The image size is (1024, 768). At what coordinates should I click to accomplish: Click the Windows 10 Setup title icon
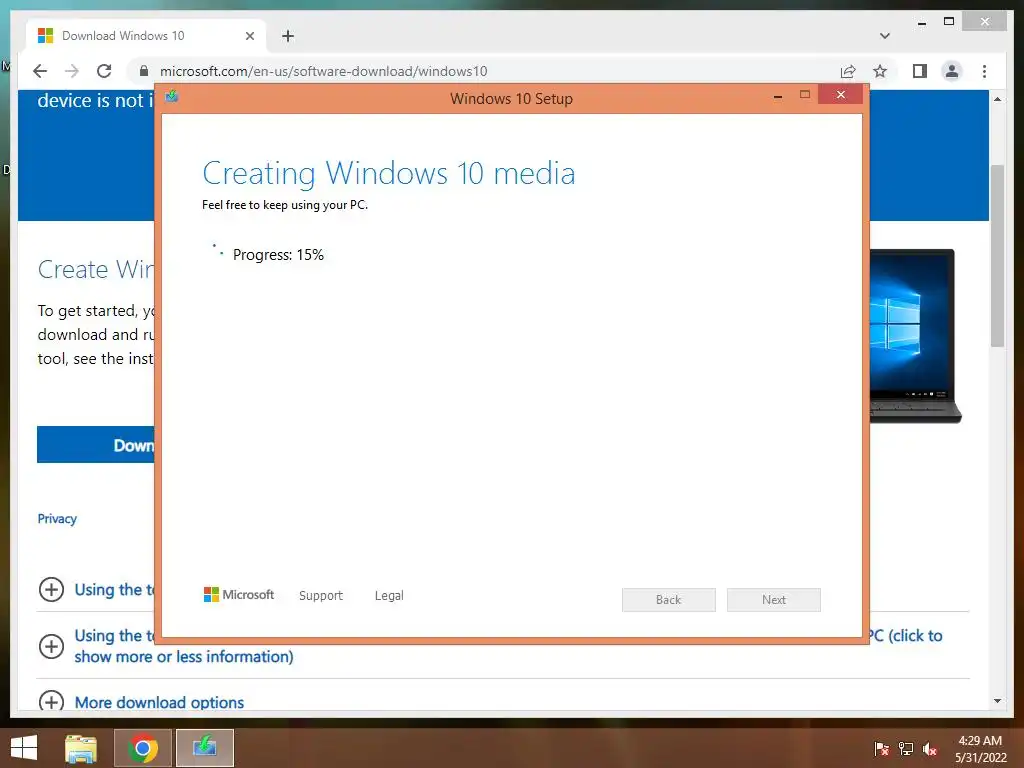(x=172, y=97)
